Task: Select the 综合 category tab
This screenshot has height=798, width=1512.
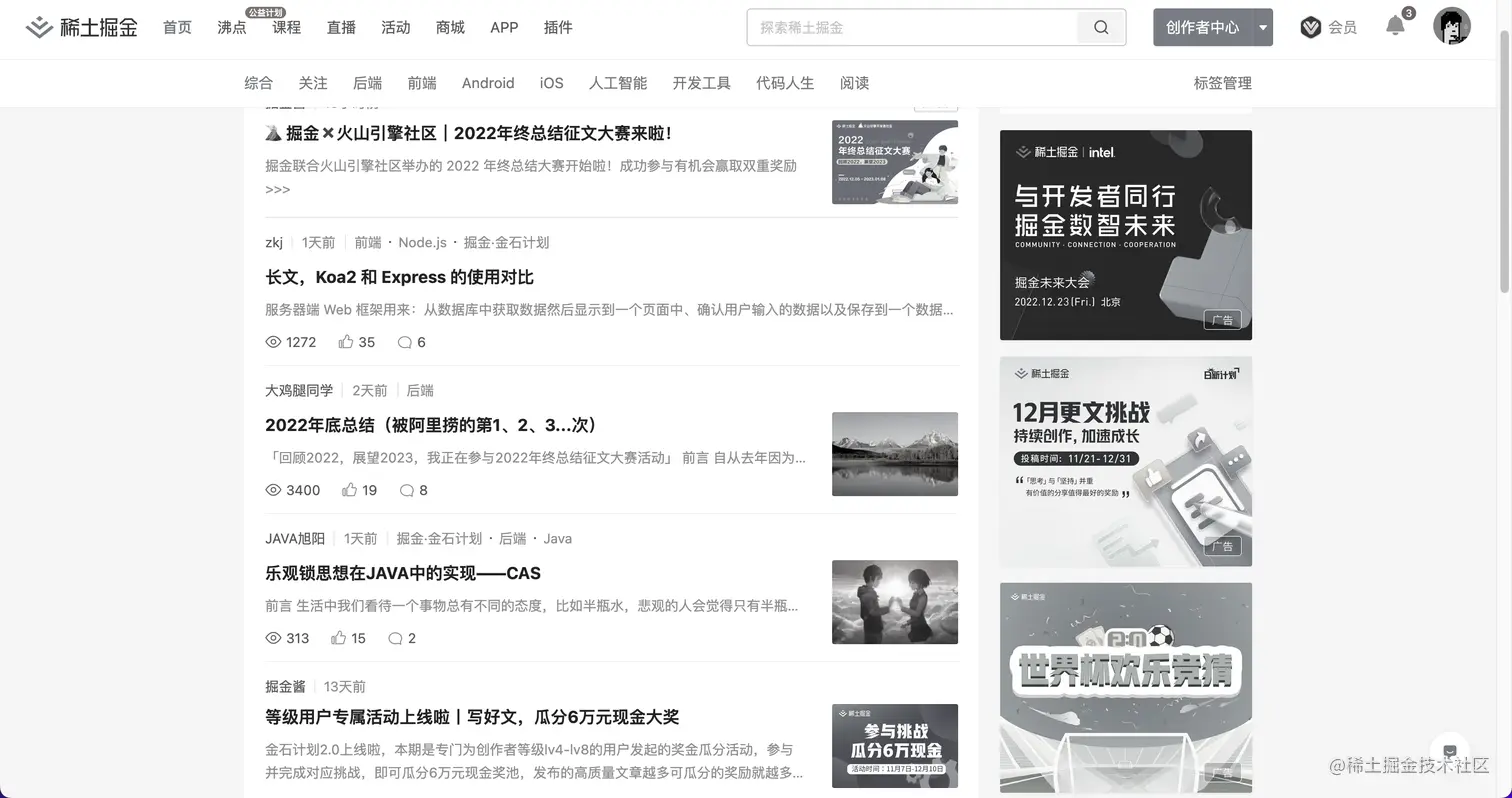Action: 259,83
